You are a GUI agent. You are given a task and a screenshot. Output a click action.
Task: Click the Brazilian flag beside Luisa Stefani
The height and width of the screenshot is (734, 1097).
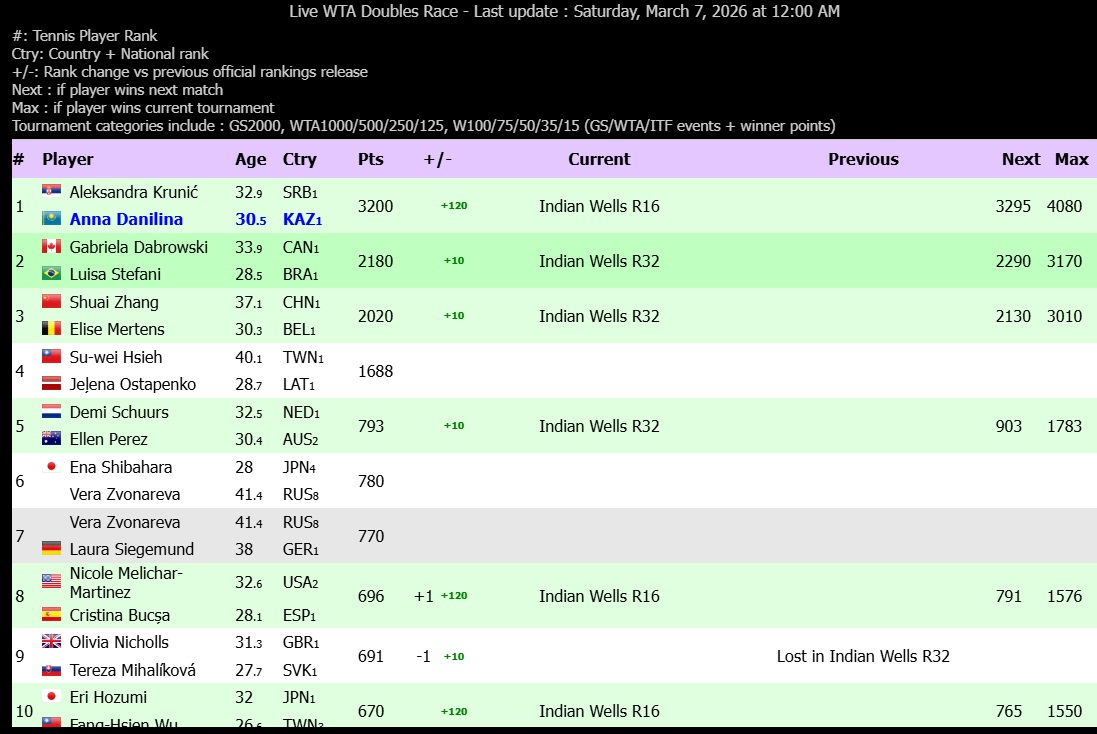[x=51, y=274]
